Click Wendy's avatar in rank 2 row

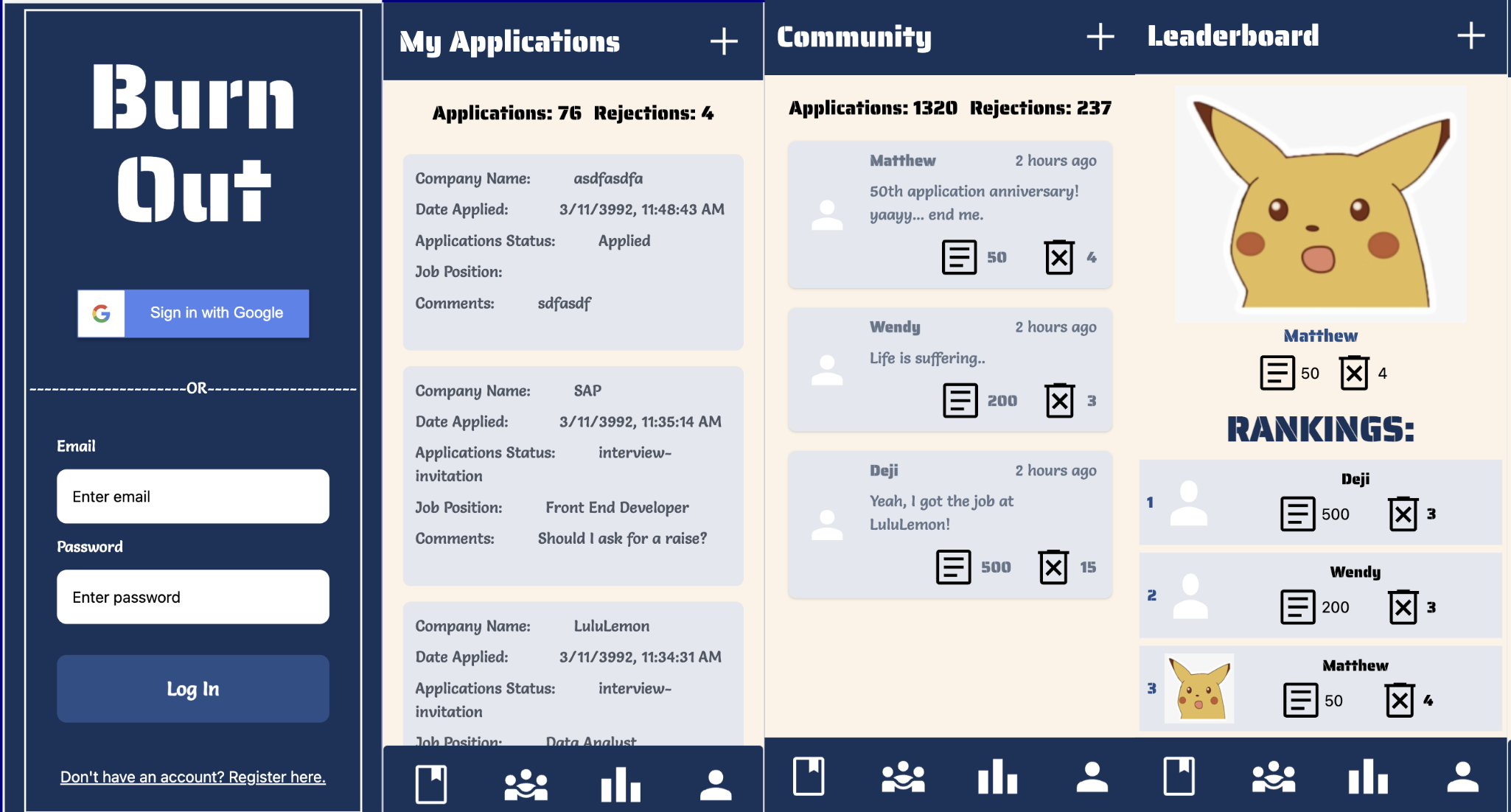point(1190,595)
